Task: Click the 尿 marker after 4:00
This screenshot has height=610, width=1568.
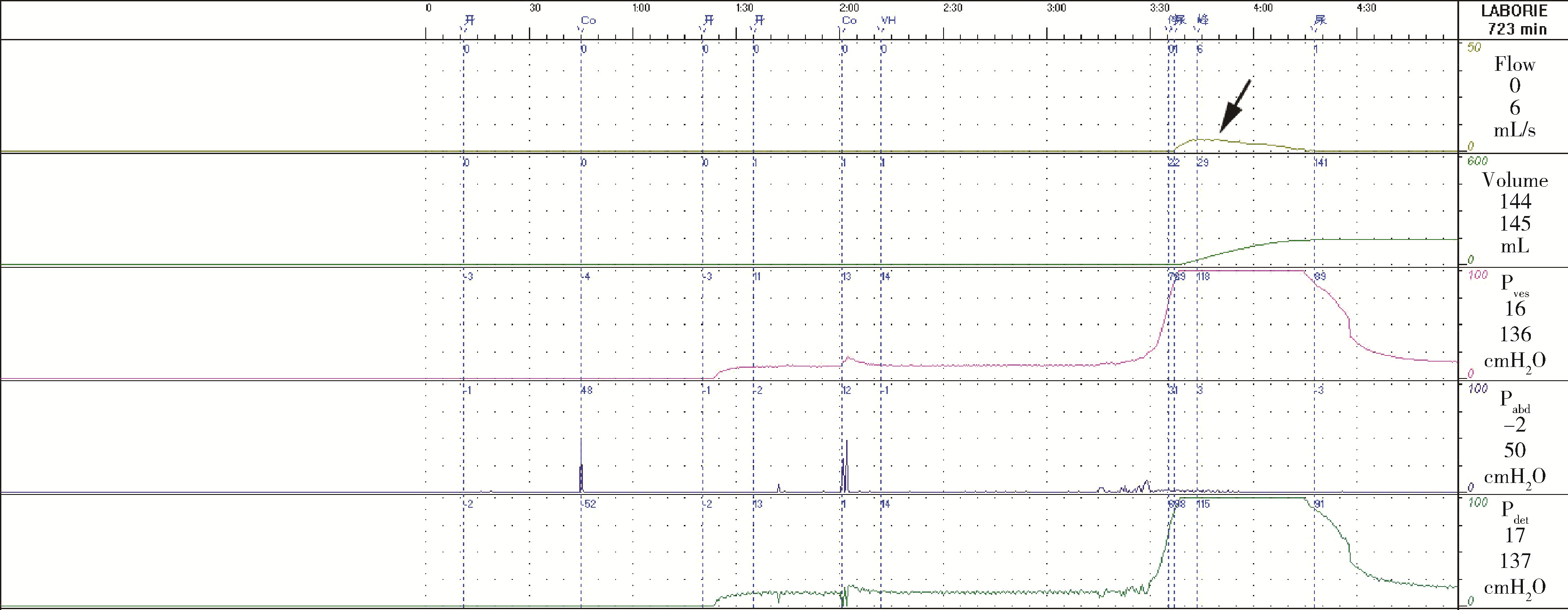Action: [1320, 20]
